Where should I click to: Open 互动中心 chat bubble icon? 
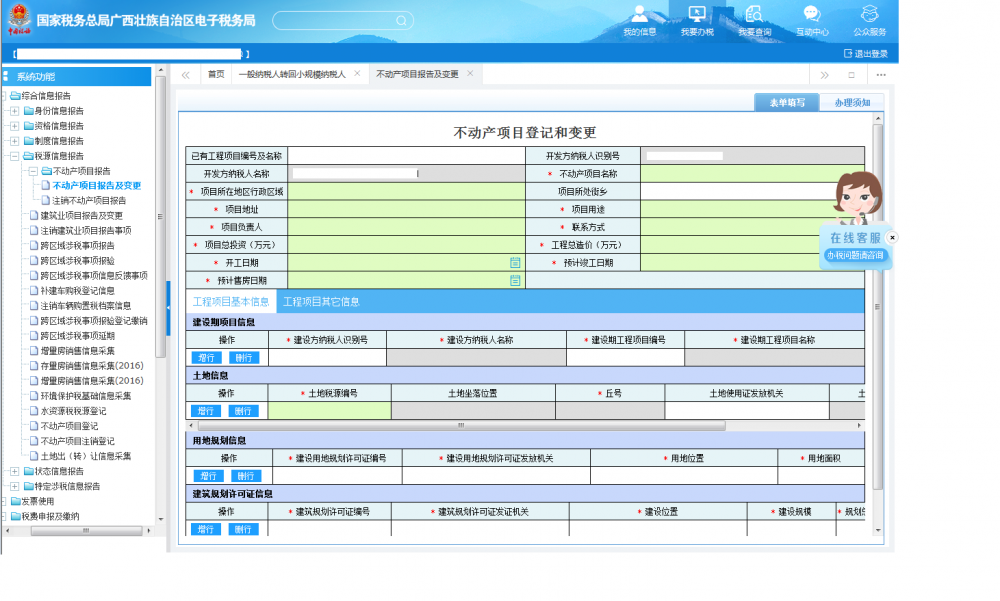(x=811, y=14)
